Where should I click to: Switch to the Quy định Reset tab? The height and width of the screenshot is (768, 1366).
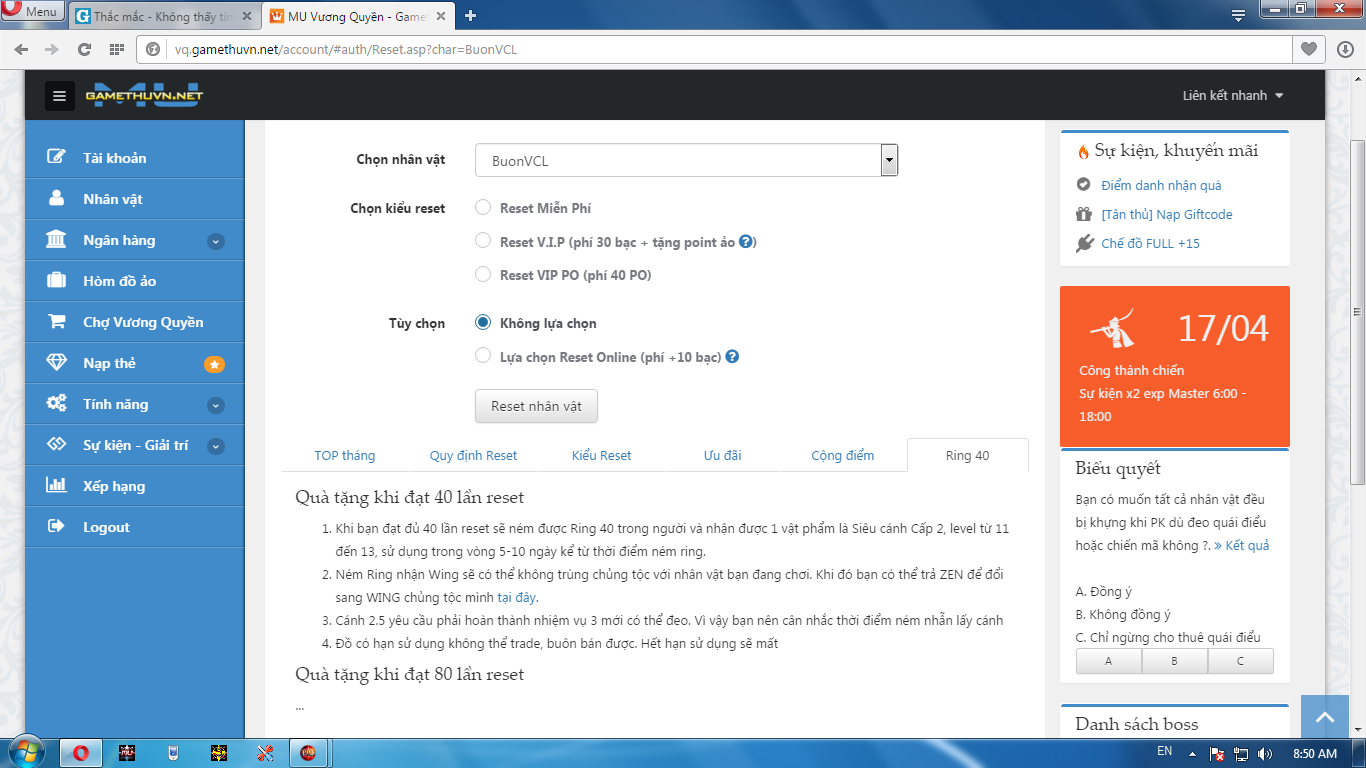[x=473, y=456]
